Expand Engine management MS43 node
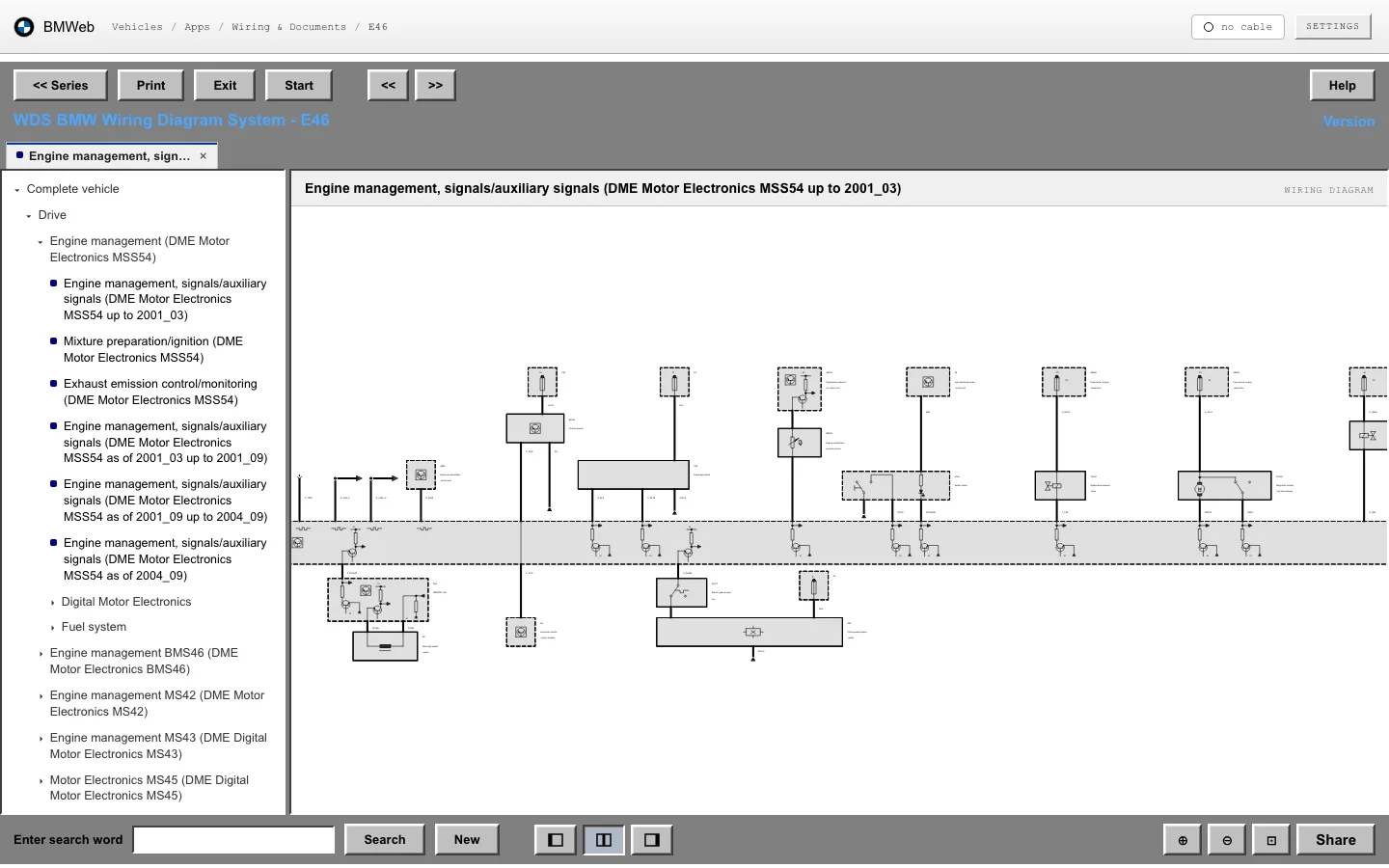 coord(41,739)
